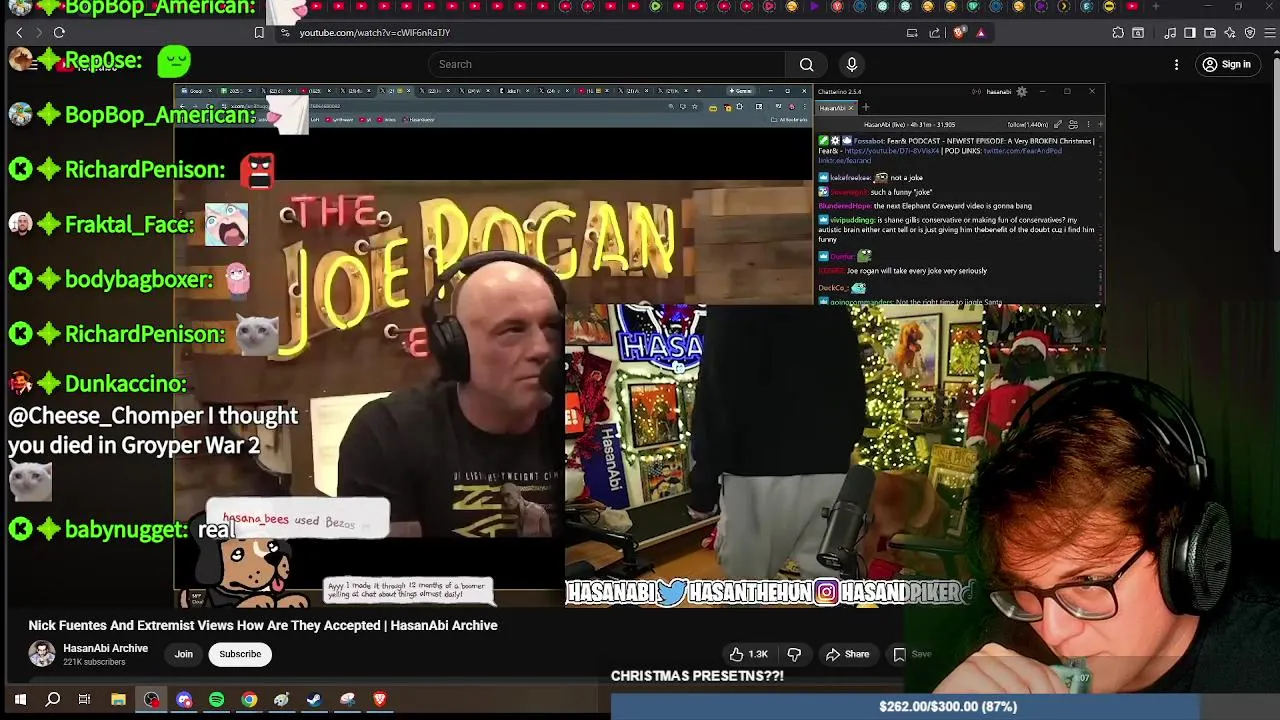Click the YouTube search magnifier button
Image resolution: width=1280 pixels, height=720 pixels.
[x=806, y=64]
